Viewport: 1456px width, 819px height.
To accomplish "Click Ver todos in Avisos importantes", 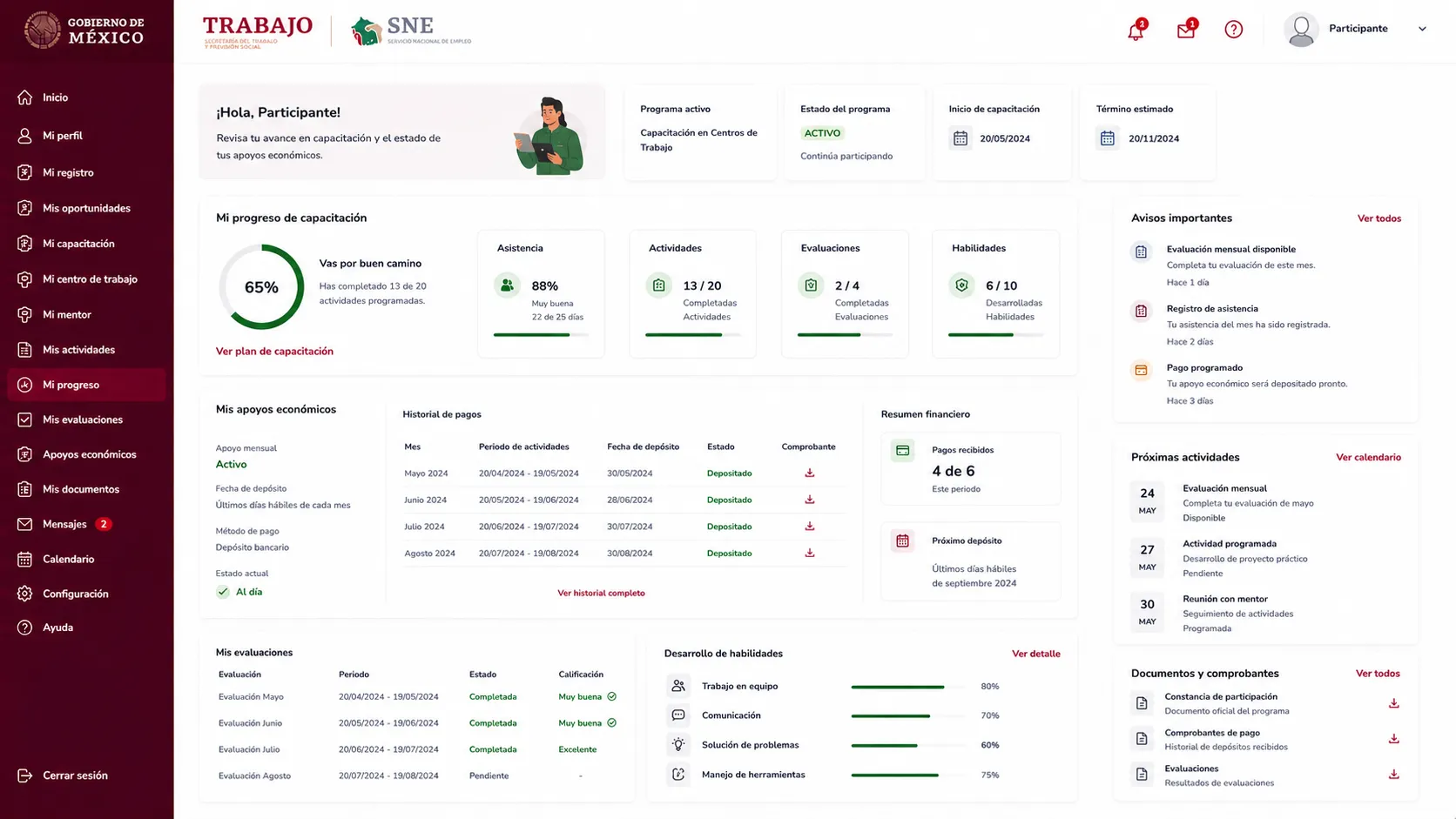I will pyautogui.click(x=1378, y=218).
